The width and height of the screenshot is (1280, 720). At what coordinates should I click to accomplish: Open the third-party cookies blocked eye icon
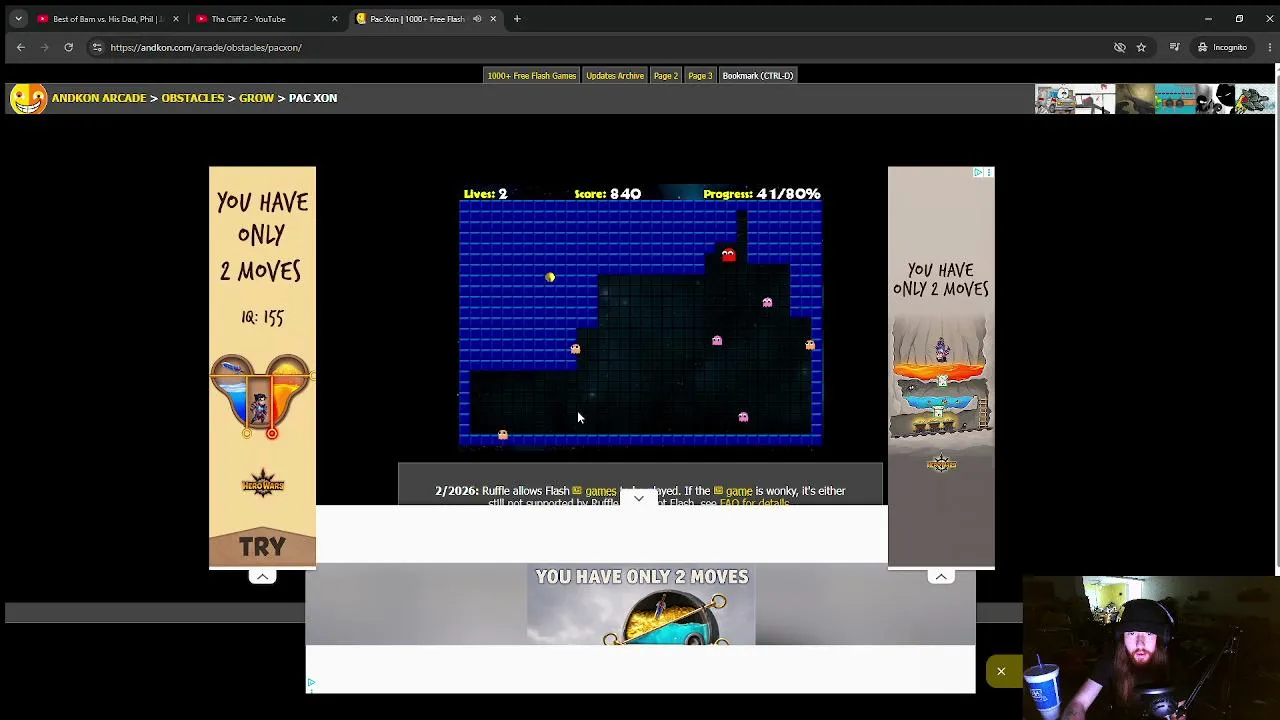tap(1120, 47)
